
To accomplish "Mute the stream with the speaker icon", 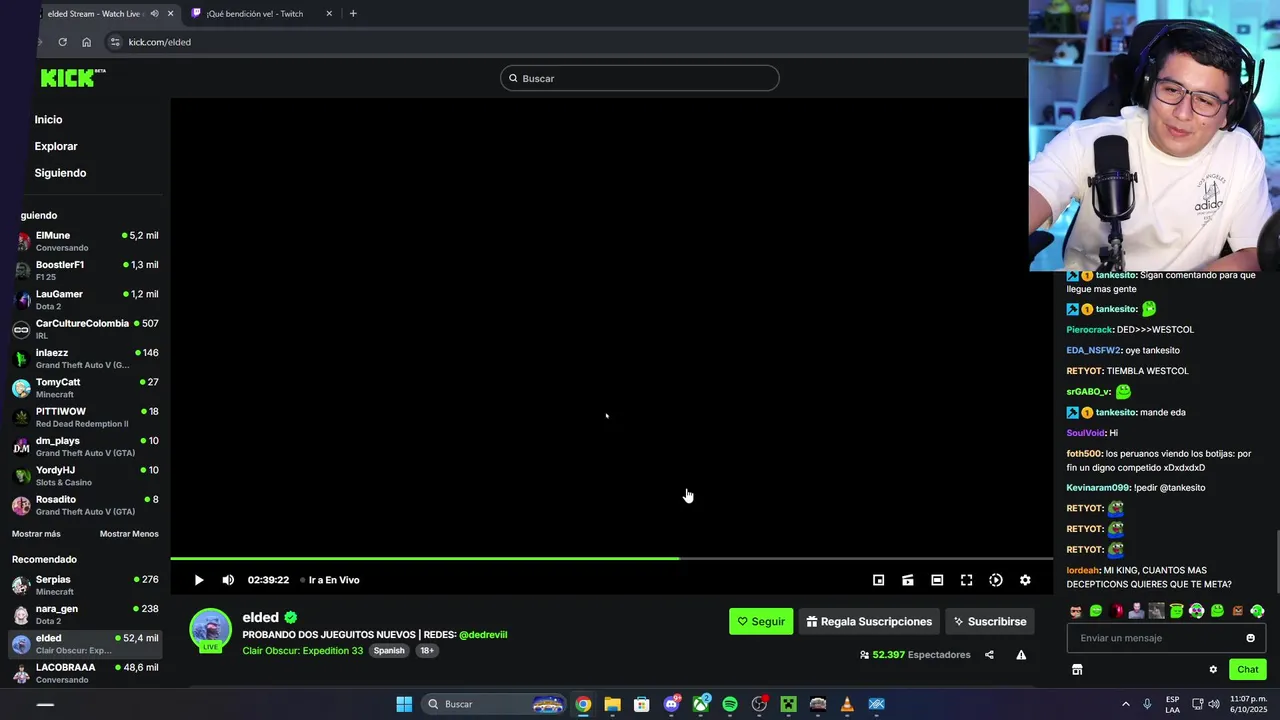I will [x=228, y=580].
